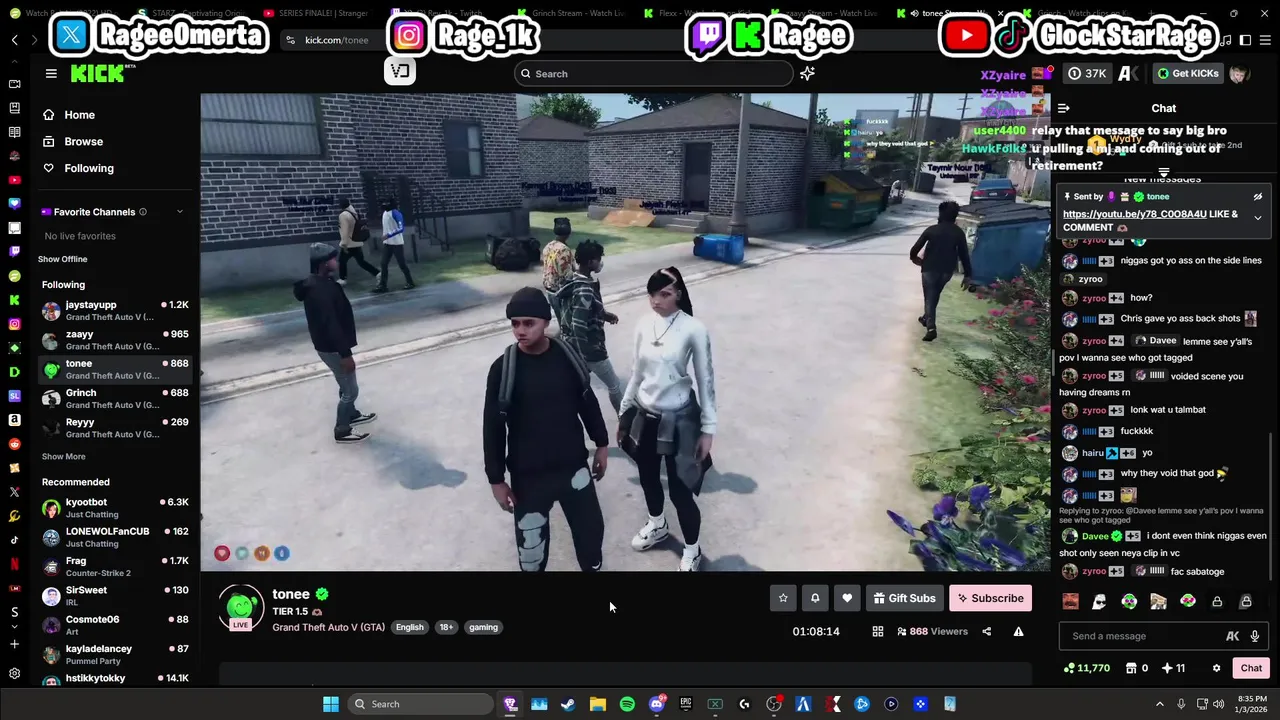This screenshot has width=1280, height=720.
Task: Click the Windows taskbar search box
Action: tap(423, 704)
